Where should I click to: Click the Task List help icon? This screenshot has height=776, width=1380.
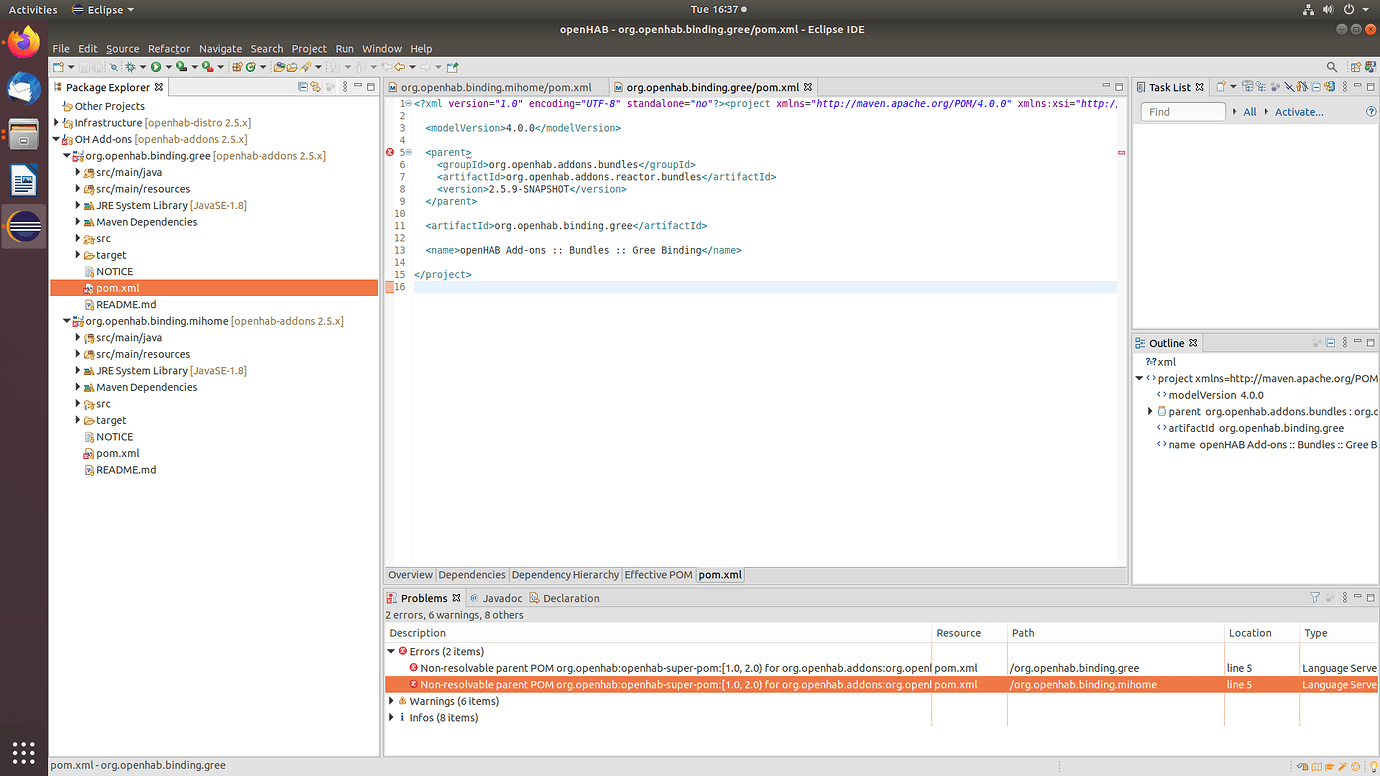coord(1371,112)
